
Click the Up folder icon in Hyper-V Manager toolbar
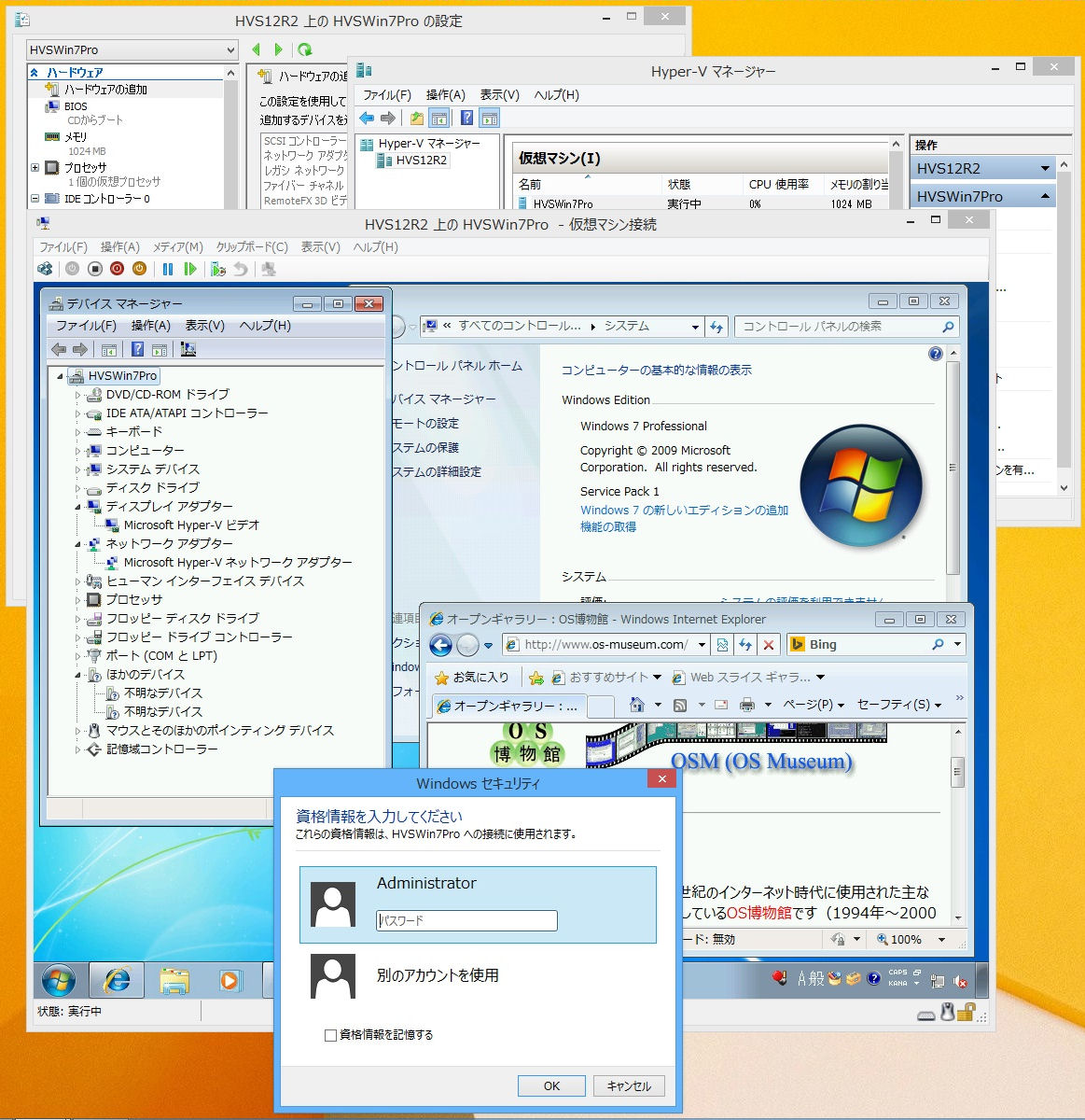click(x=416, y=118)
